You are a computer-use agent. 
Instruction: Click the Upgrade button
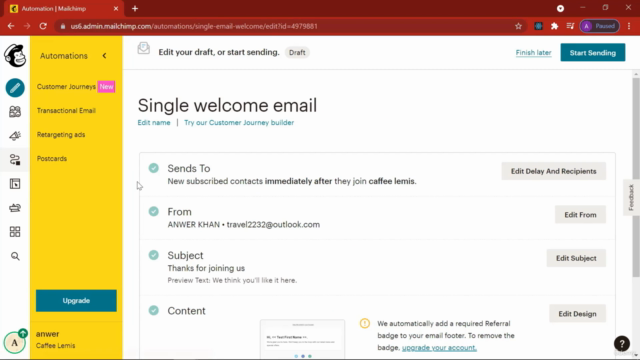pos(76,301)
